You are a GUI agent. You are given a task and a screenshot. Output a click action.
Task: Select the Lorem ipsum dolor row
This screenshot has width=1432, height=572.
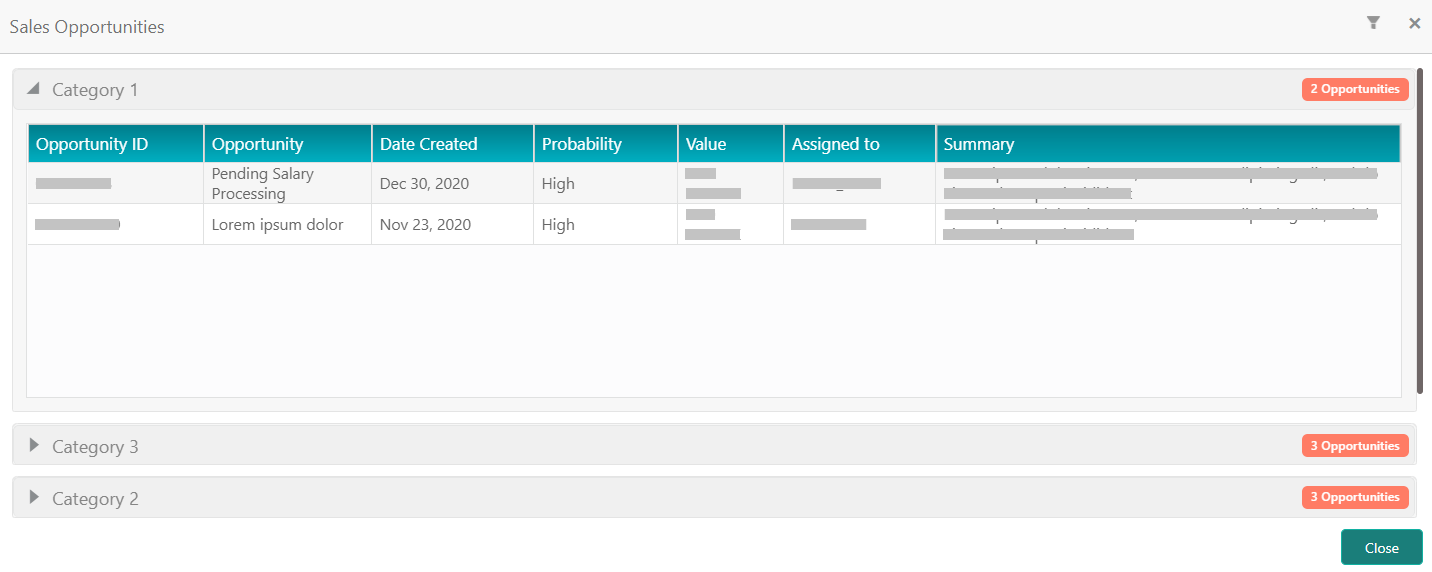(714, 224)
